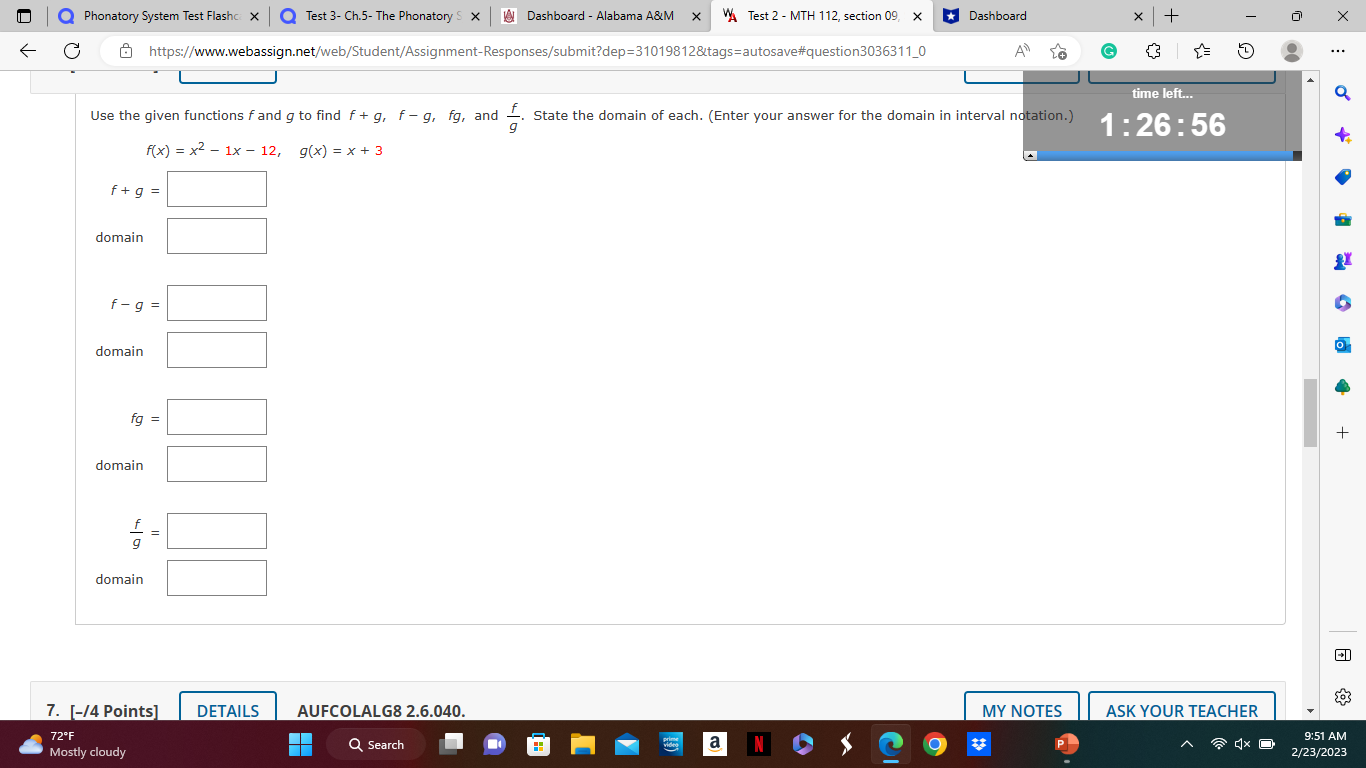The image size is (1366, 768).
Task: Add a site with the sidebar plus button
Action: coord(1342,432)
